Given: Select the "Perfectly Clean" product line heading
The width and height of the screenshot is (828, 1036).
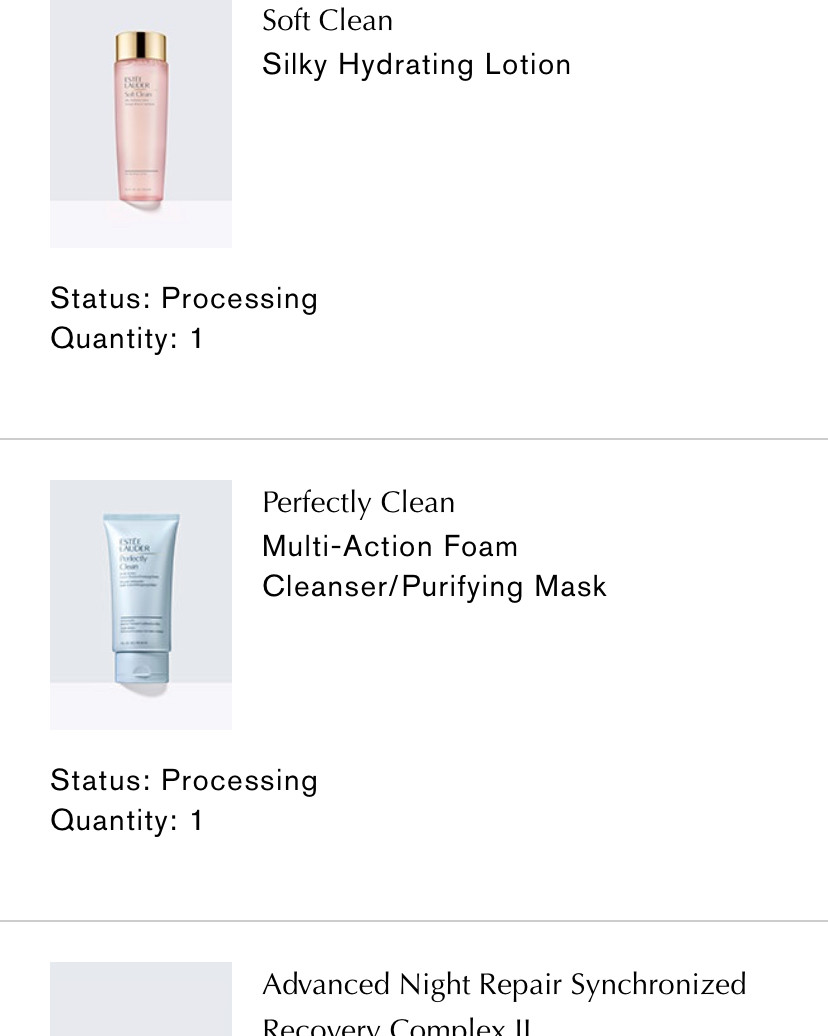Looking at the screenshot, I should click(x=358, y=502).
